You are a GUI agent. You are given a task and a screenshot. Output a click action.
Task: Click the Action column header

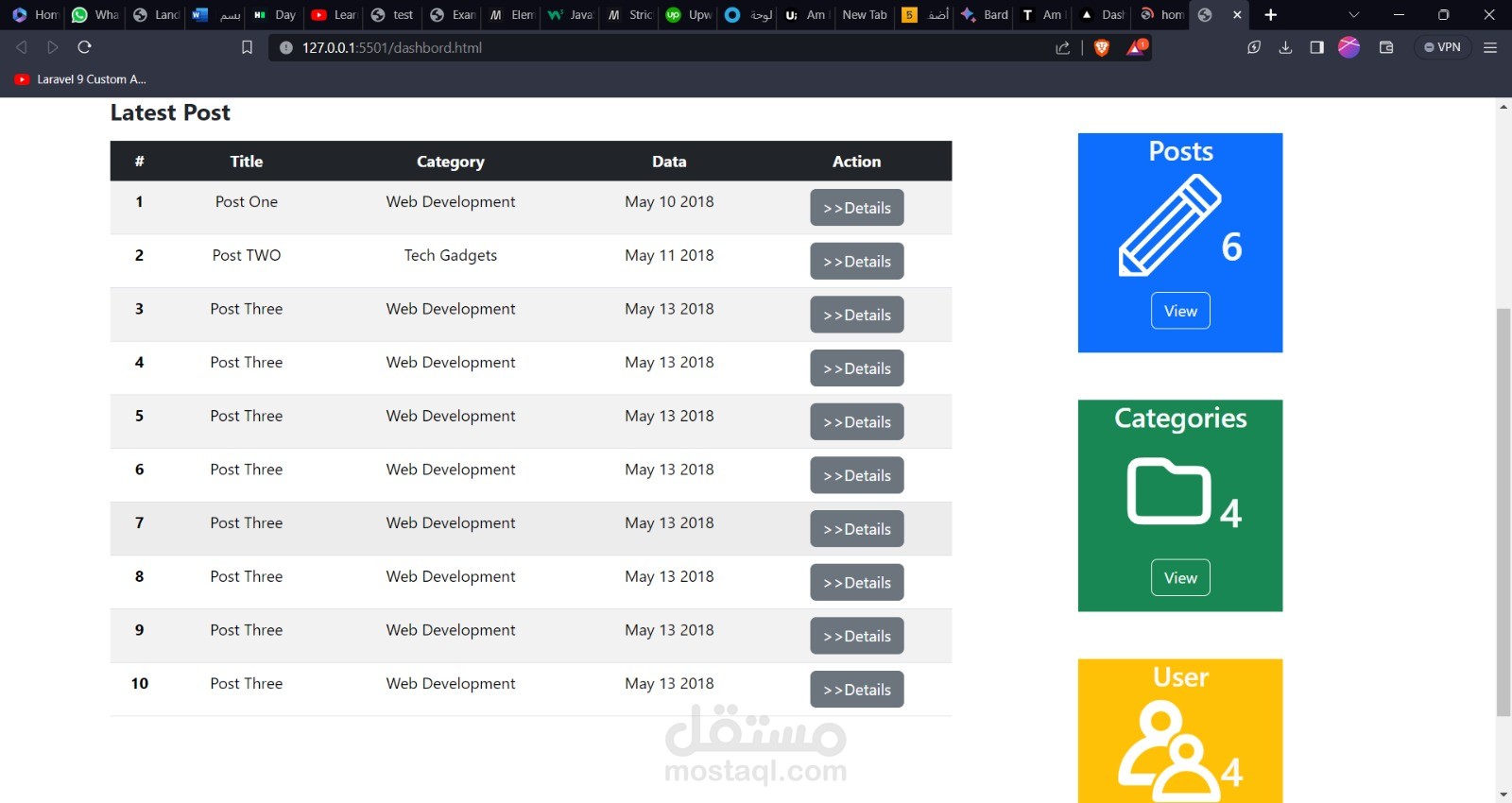[857, 162]
